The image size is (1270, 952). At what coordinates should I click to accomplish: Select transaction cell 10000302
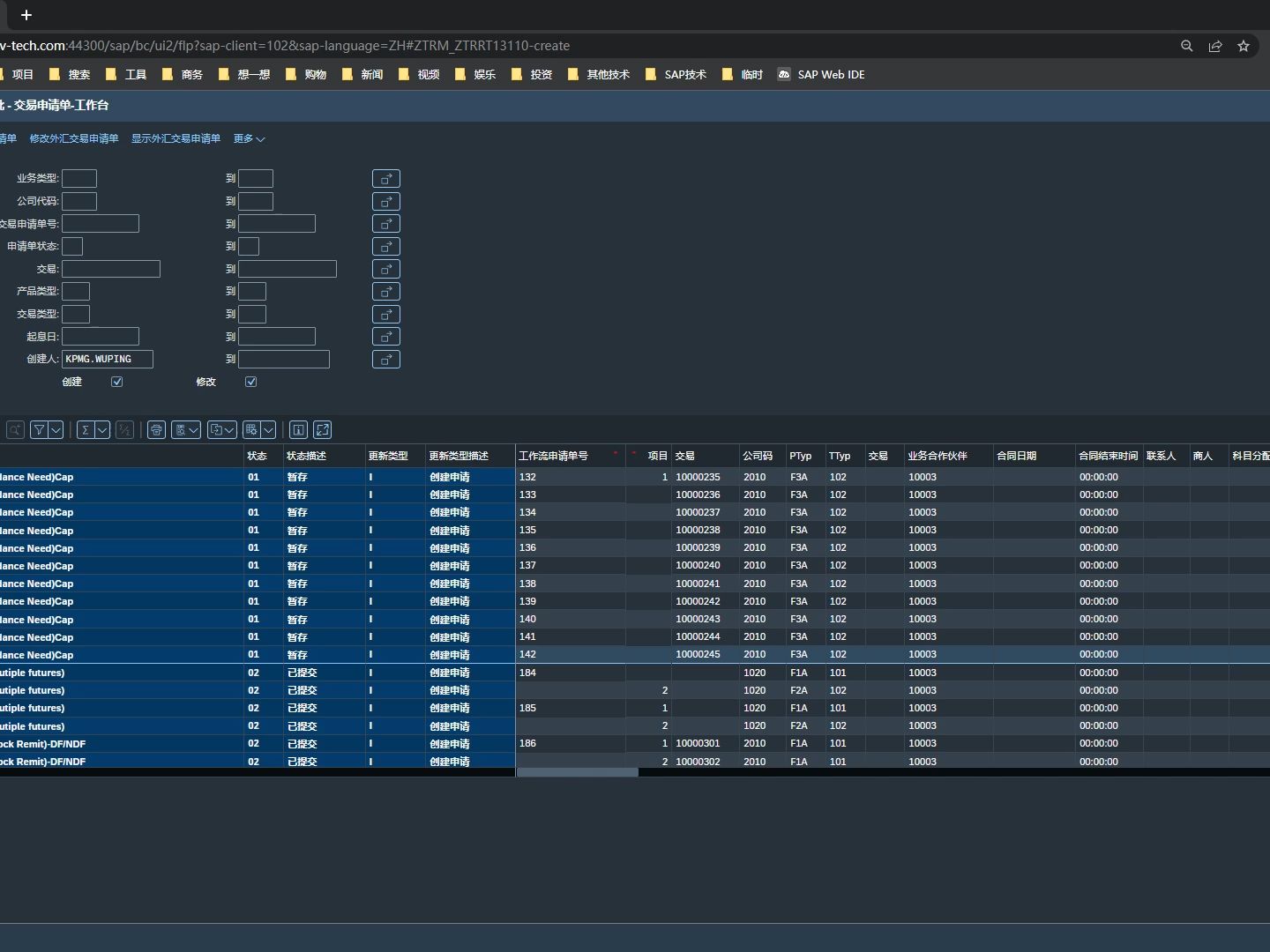[706, 762]
